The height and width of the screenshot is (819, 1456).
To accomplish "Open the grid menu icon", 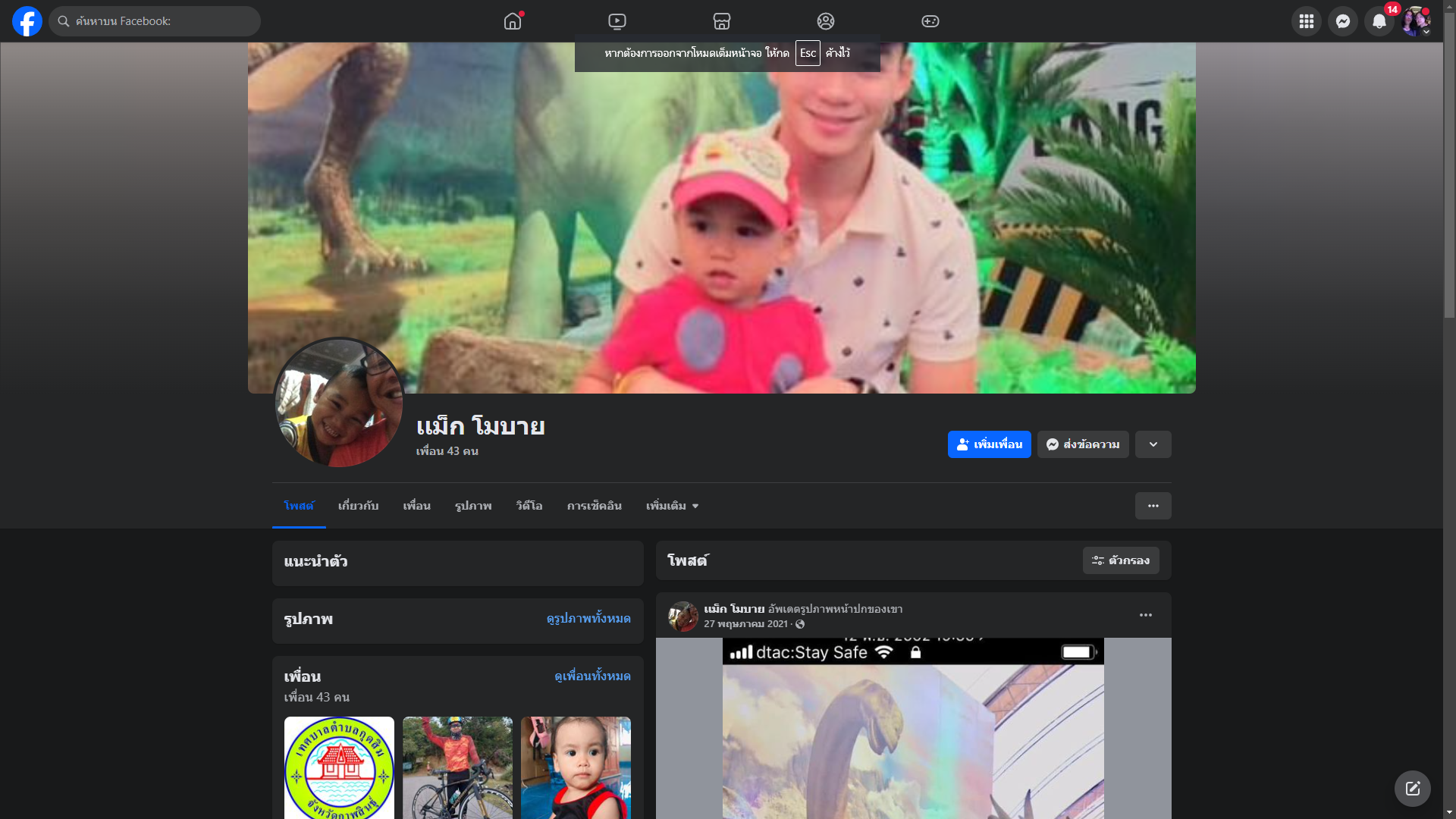I will tap(1306, 21).
